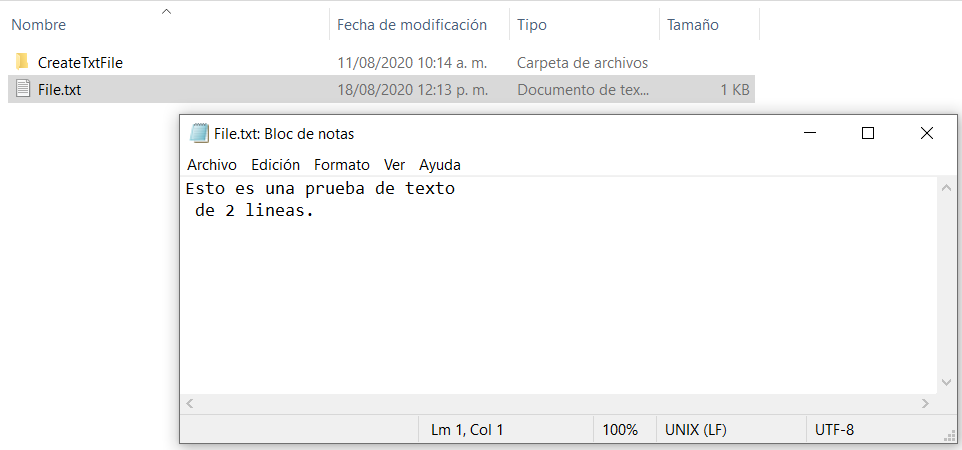
Task: Open the Formato menu
Action: coord(342,165)
